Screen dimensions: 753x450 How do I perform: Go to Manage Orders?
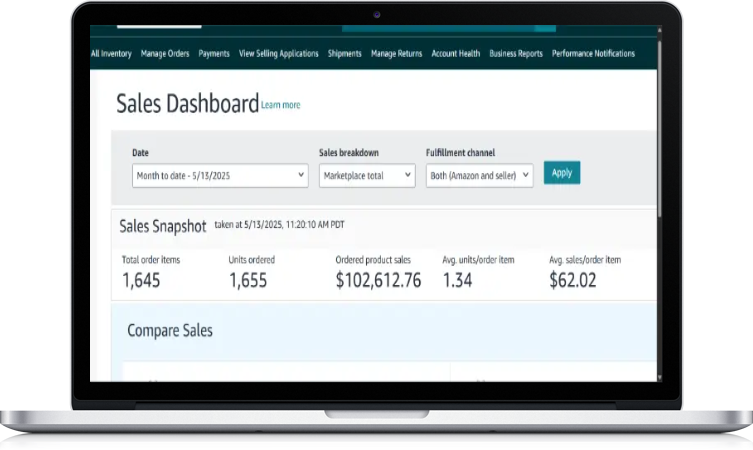point(165,54)
